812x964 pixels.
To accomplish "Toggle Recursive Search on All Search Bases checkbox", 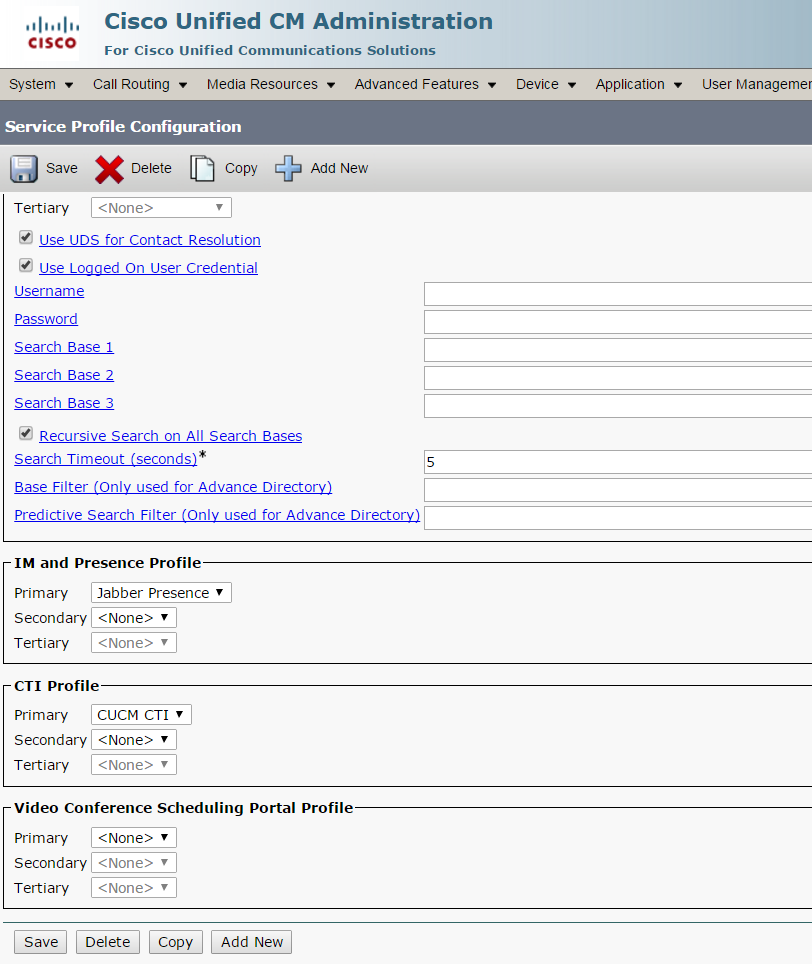I will (26, 433).
